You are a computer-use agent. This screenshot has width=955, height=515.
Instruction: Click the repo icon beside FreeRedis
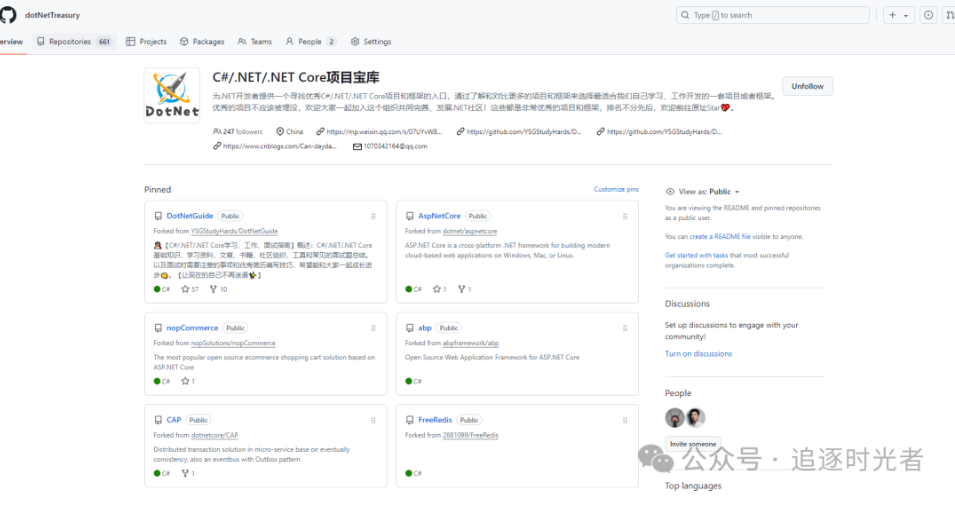coord(410,420)
